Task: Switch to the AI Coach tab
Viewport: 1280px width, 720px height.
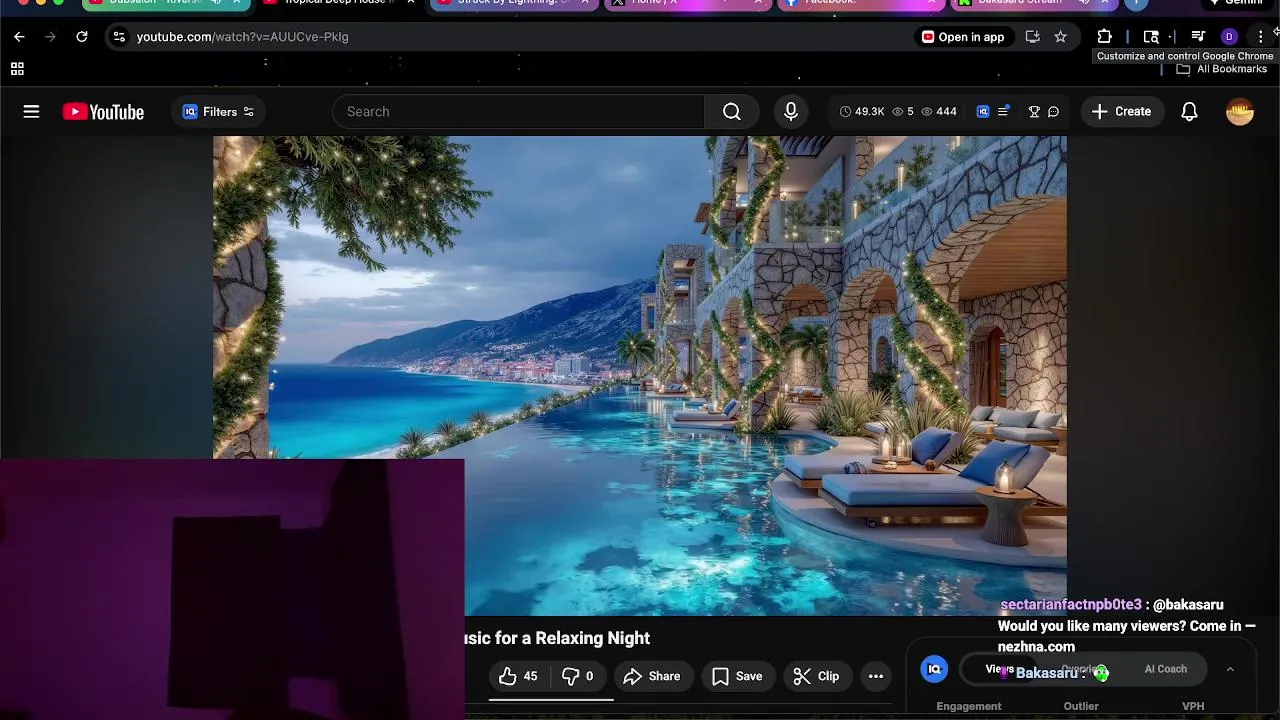Action: tap(1166, 669)
